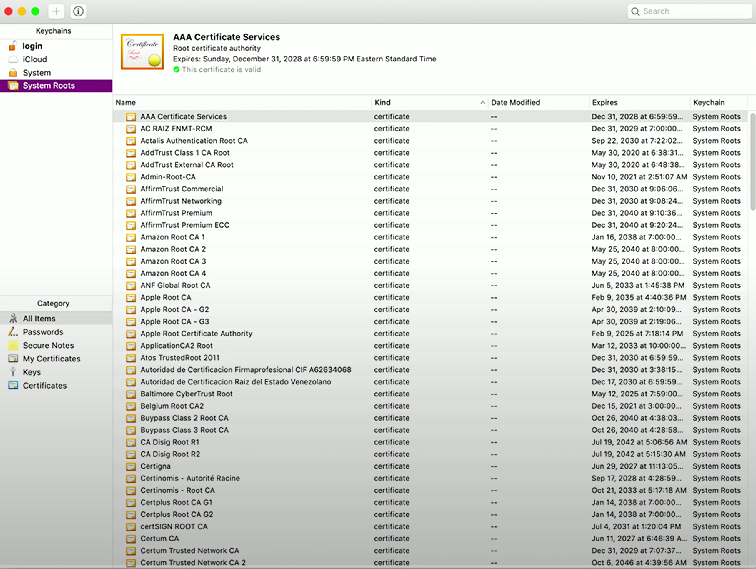Select Certum Trusted Network CA row
This screenshot has width=756, height=569.
pos(431,551)
